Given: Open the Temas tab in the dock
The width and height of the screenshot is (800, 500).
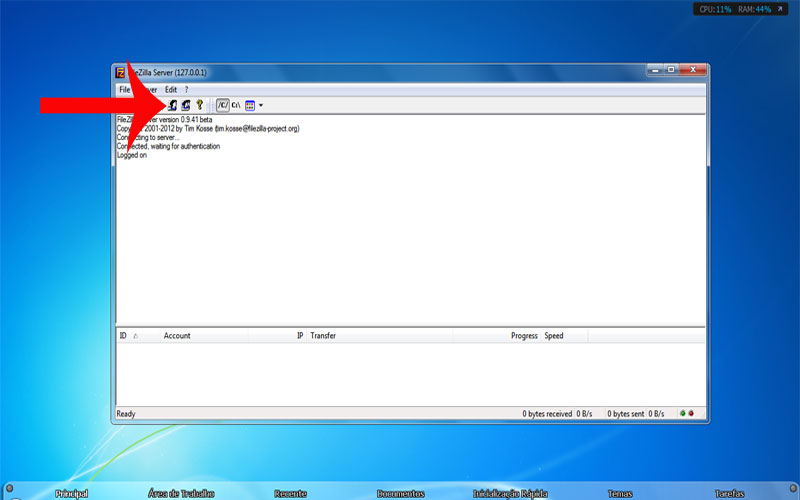Looking at the screenshot, I should point(620,493).
